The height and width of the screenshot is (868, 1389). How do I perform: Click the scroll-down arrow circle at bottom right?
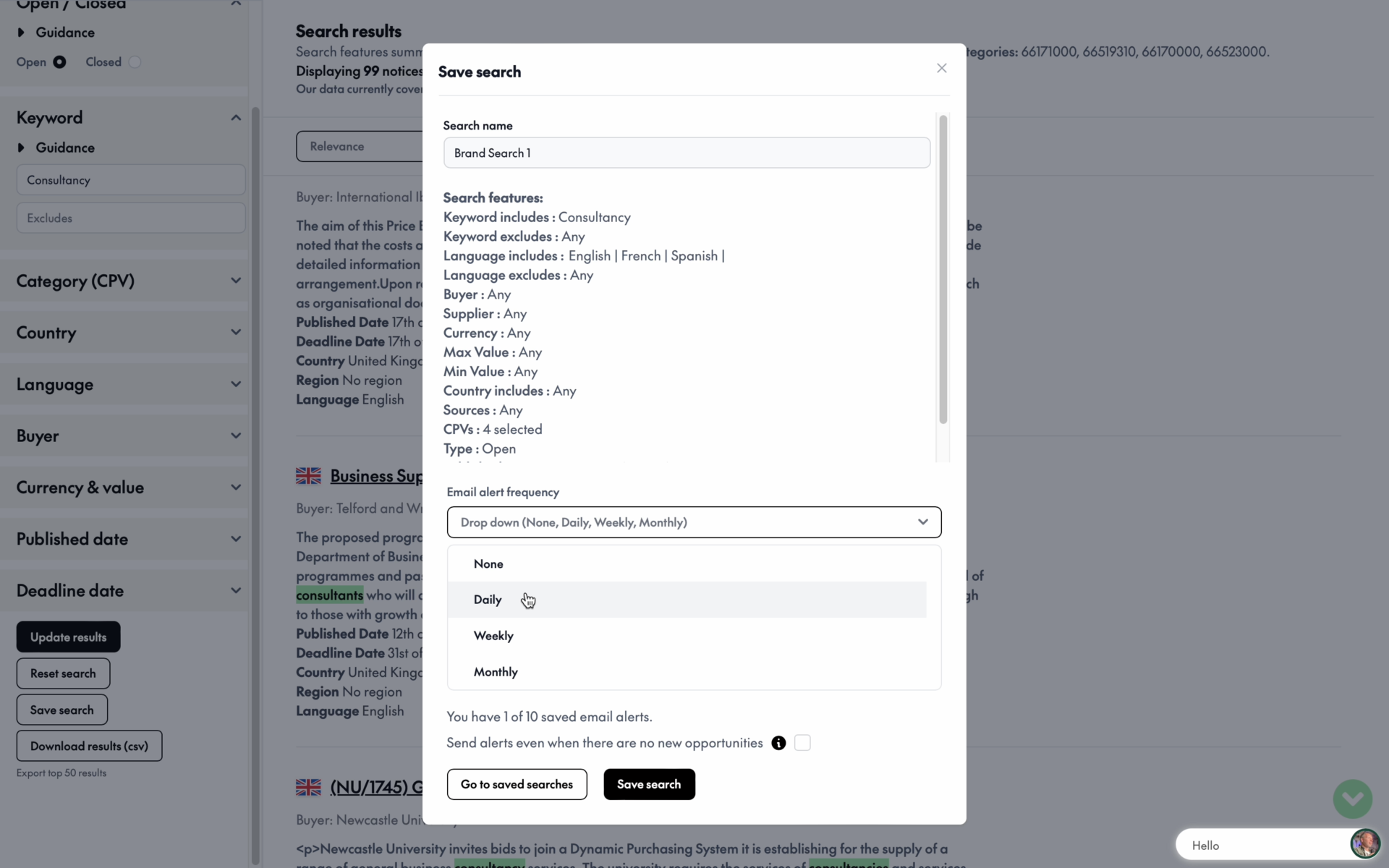click(1351, 799)
